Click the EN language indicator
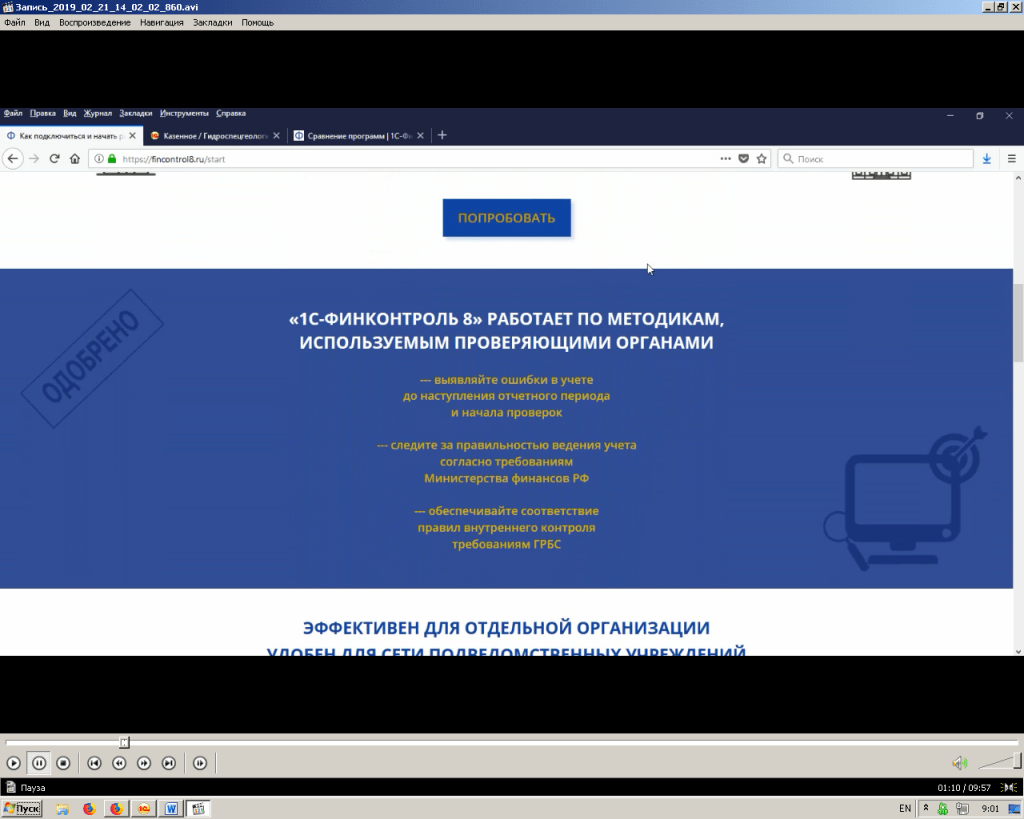Screen dimensions: 1024x819 (x=905, y=808)
